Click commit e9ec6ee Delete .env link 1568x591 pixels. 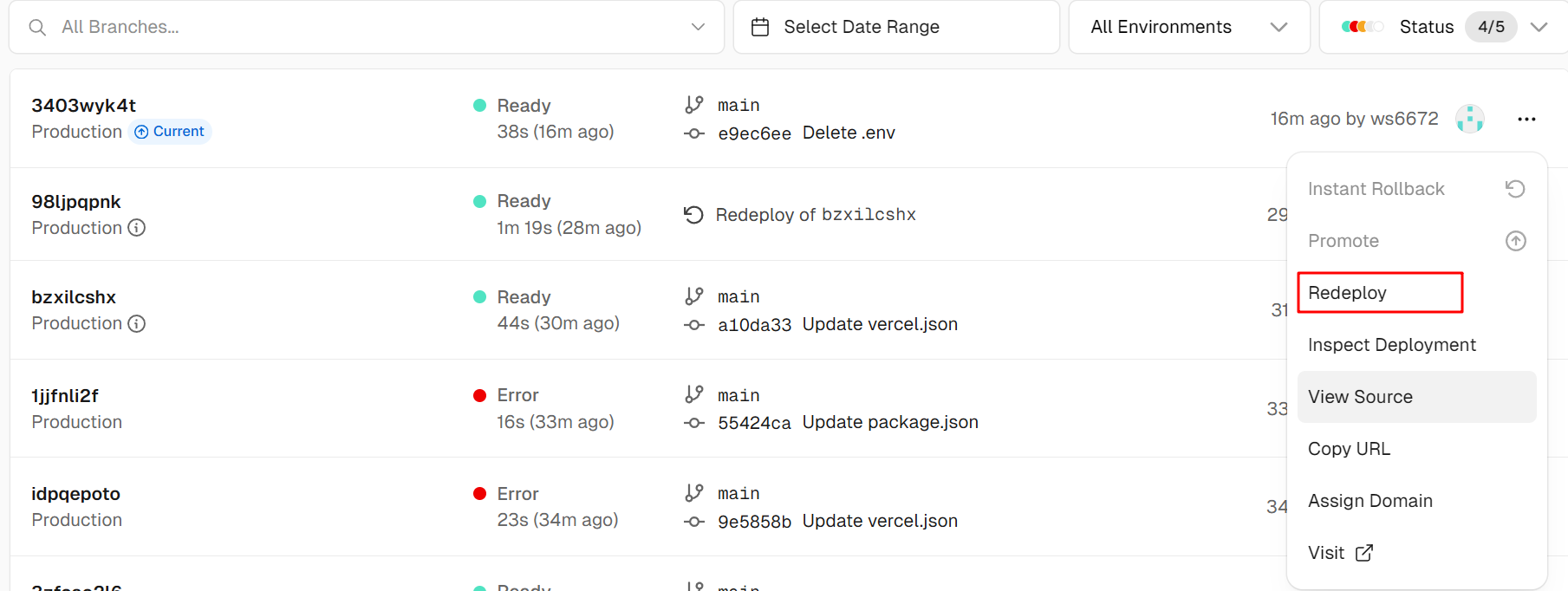point(806,133)
